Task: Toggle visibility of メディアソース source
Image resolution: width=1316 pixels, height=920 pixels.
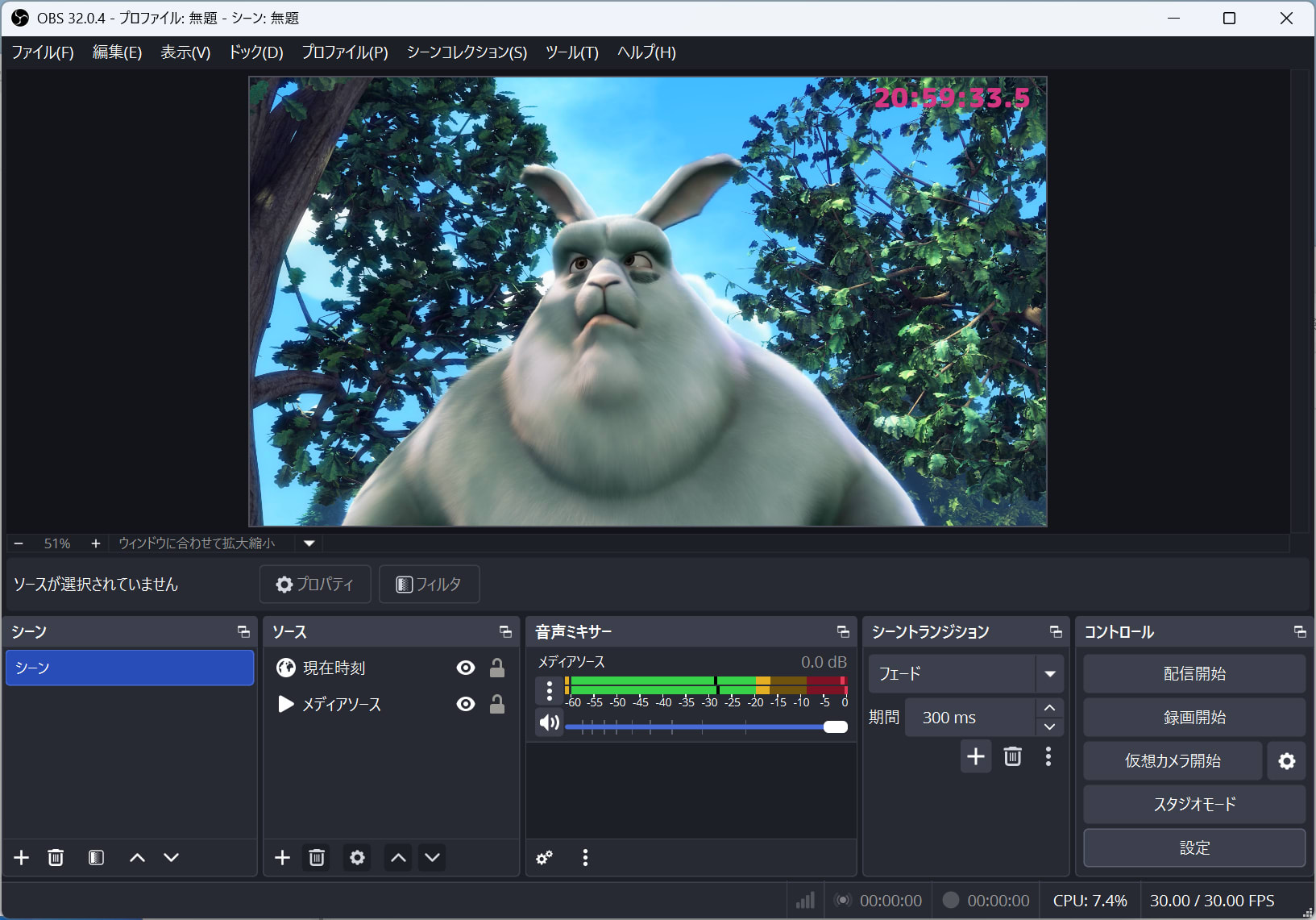Action: [465, 704]
